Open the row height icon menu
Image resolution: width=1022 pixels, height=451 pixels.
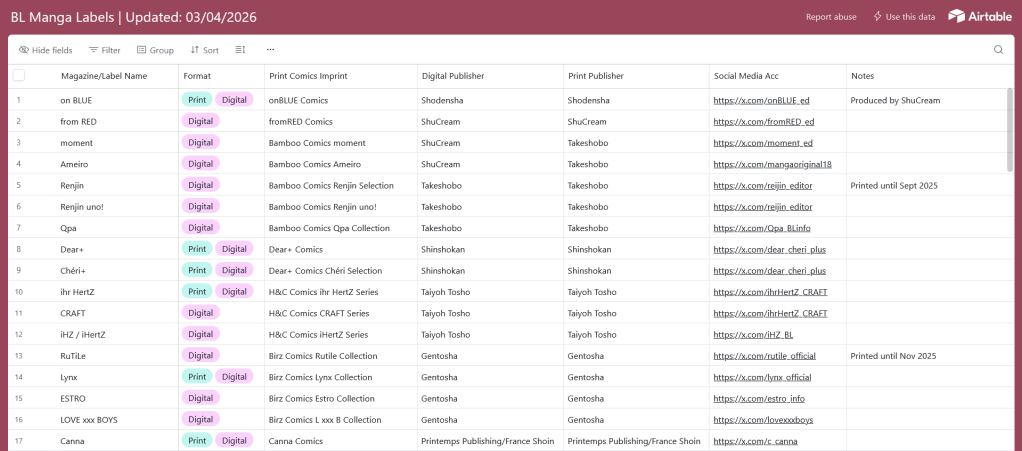click(240, 50)
